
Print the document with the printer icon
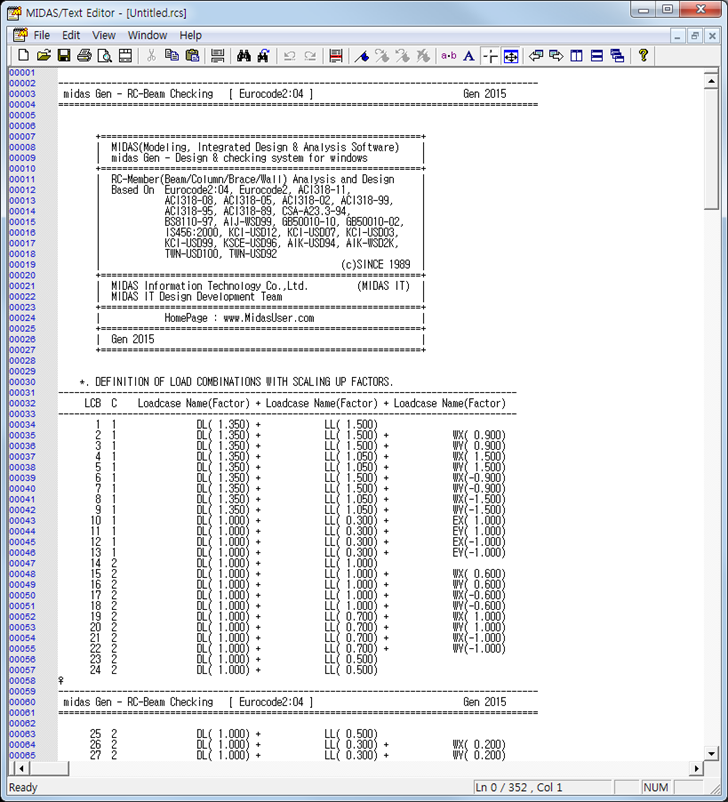tap(84, 56)
